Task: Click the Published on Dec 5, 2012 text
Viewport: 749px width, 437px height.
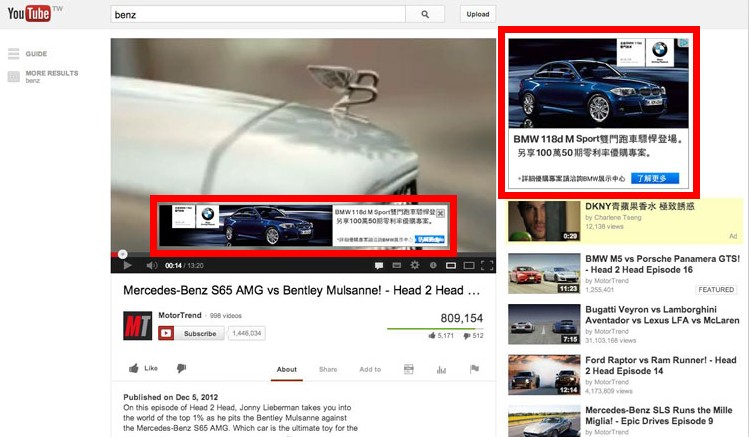Action: 171,397
